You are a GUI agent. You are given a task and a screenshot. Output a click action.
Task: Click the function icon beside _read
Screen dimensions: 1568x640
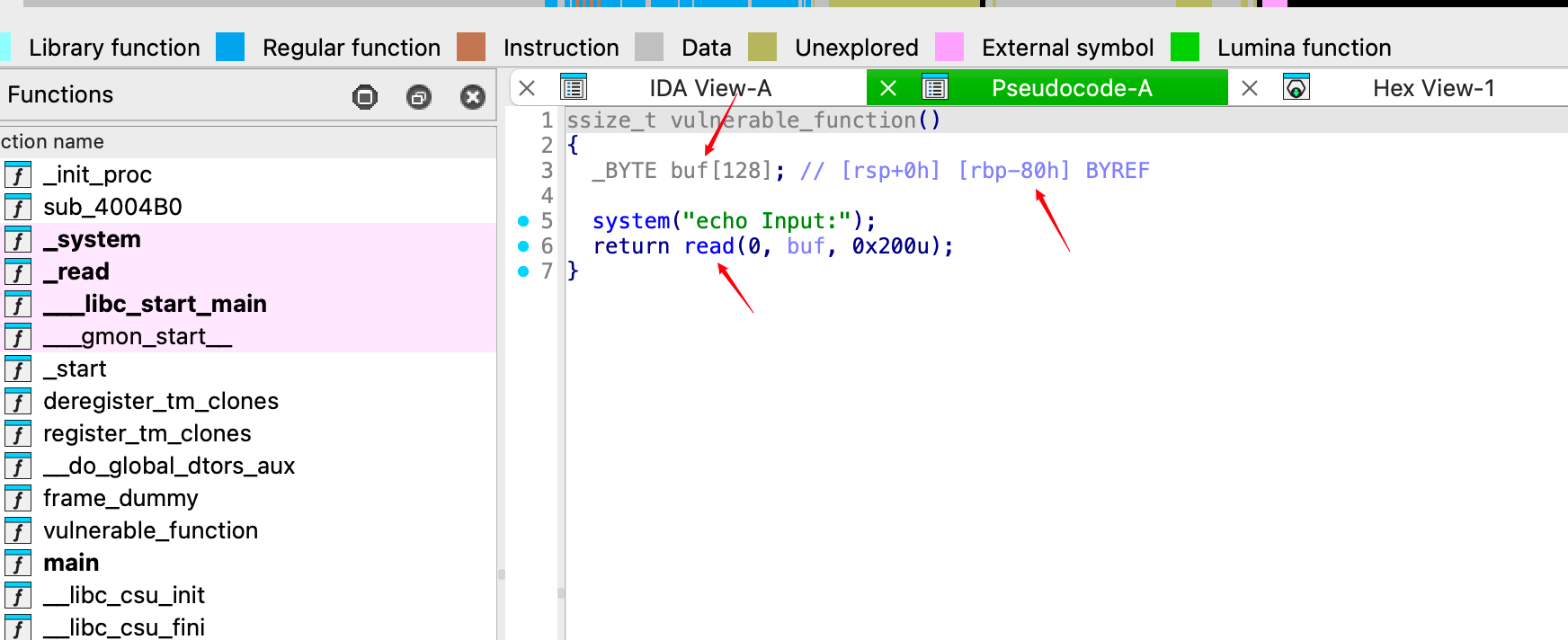point(18,271)
